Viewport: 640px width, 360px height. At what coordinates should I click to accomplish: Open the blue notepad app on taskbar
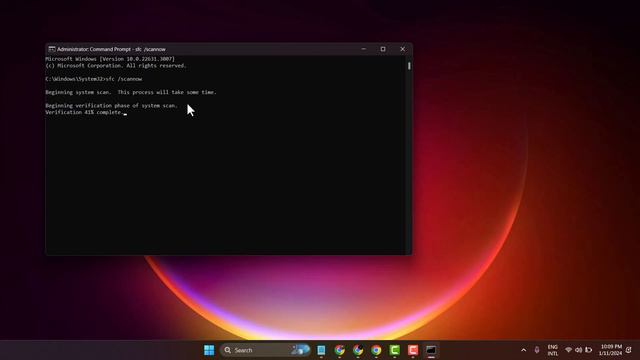[321, 350]
